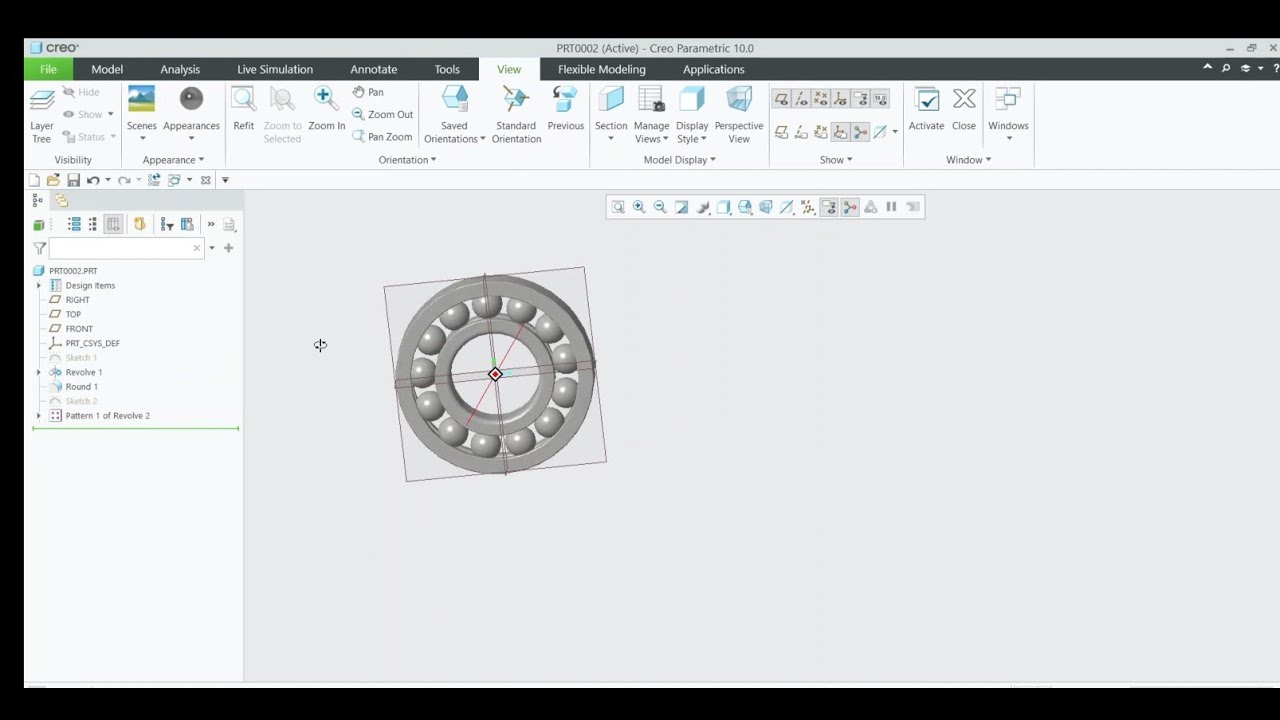
Task: Expand the Design Items node
Action: pyautogui.click(x=39, y=286)
